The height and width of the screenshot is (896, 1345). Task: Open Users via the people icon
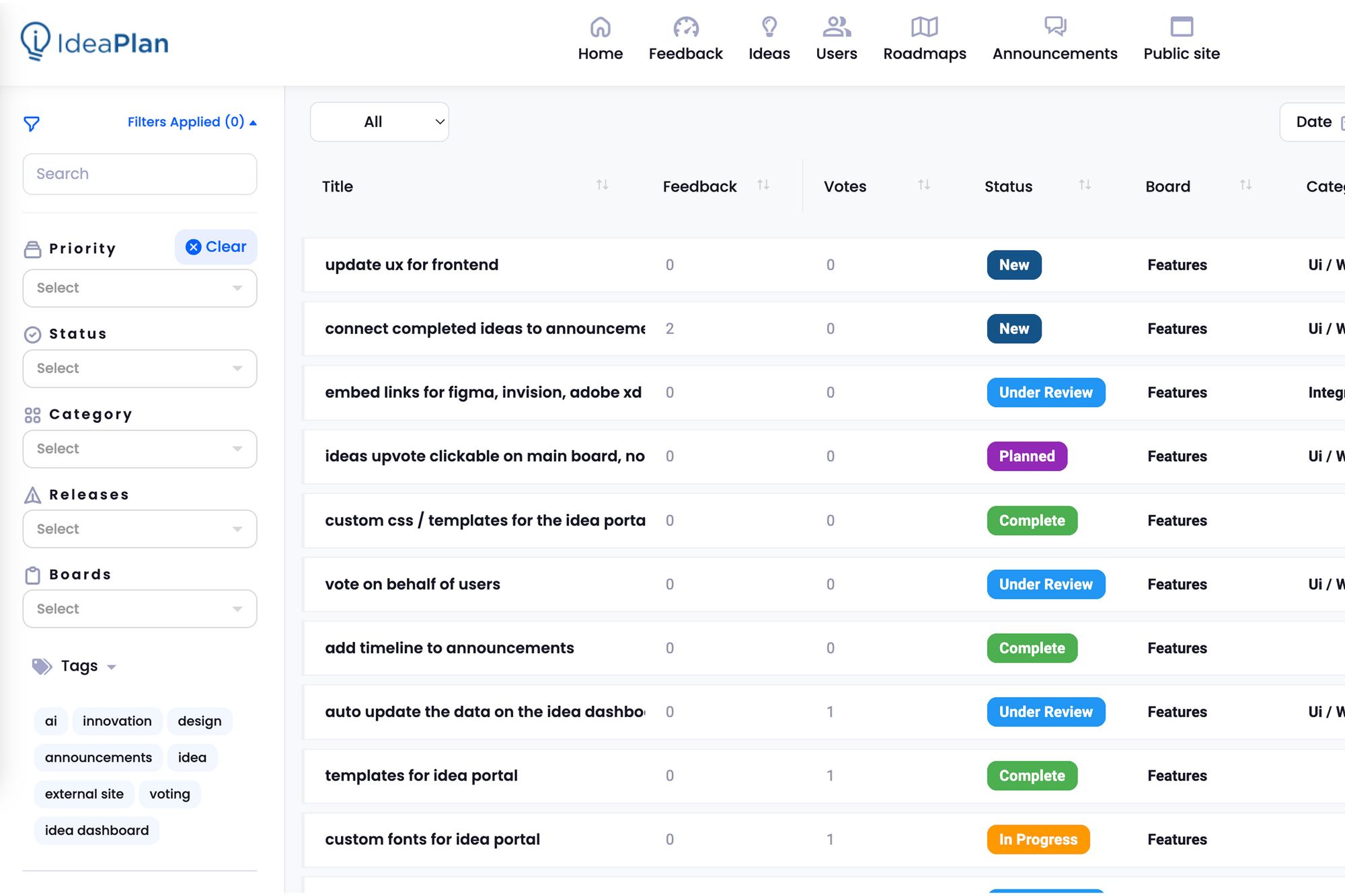[x=837, y=28]
